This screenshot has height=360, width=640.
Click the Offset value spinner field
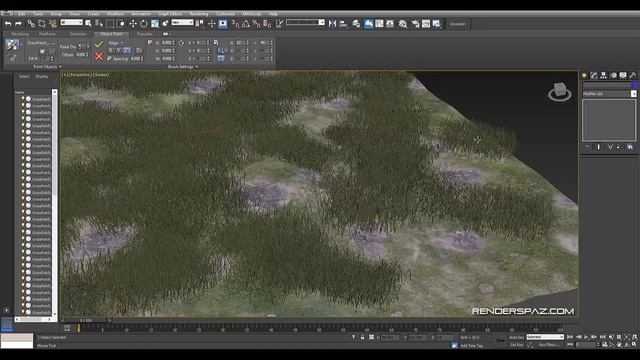[x=82, y=54]
